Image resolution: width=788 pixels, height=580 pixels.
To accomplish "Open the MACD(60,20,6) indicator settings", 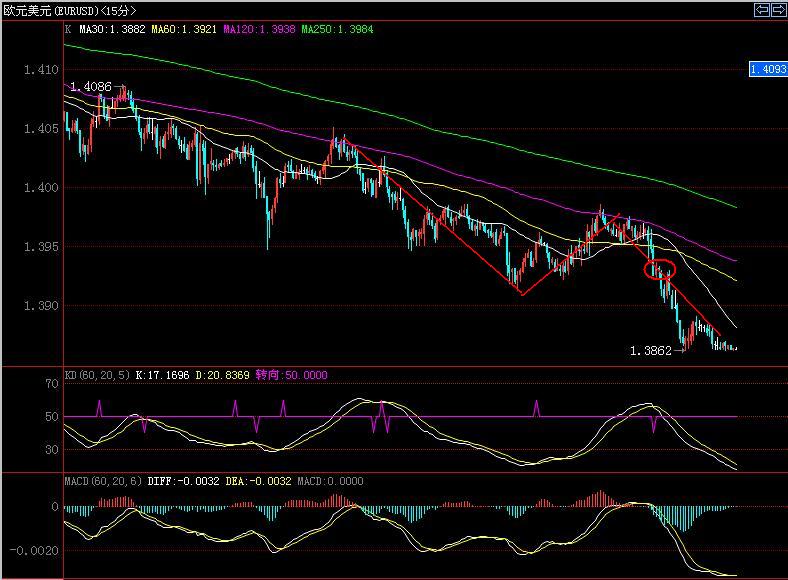I will [103, 481].
